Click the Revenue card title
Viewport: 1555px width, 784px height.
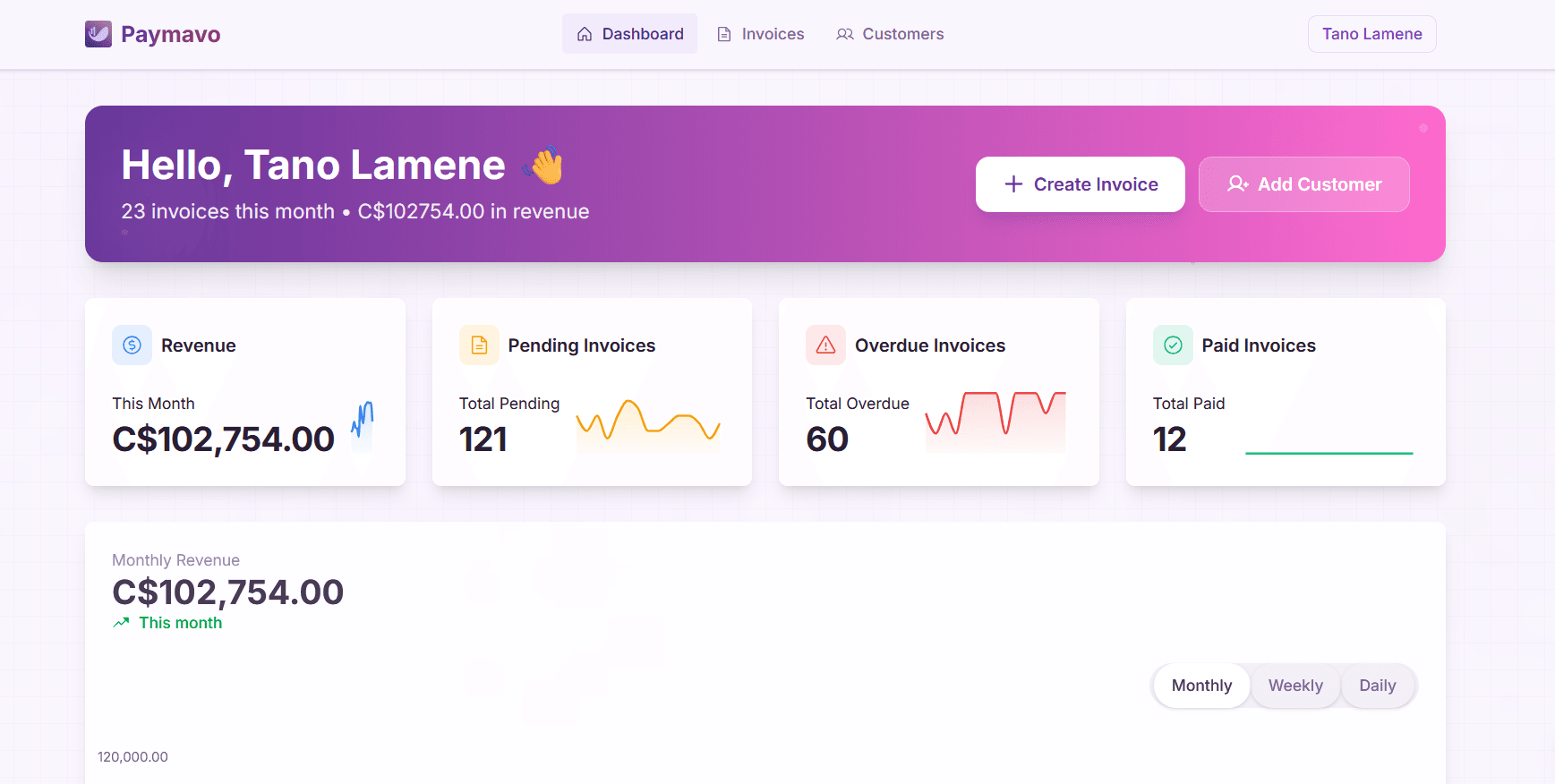point(199,345)
